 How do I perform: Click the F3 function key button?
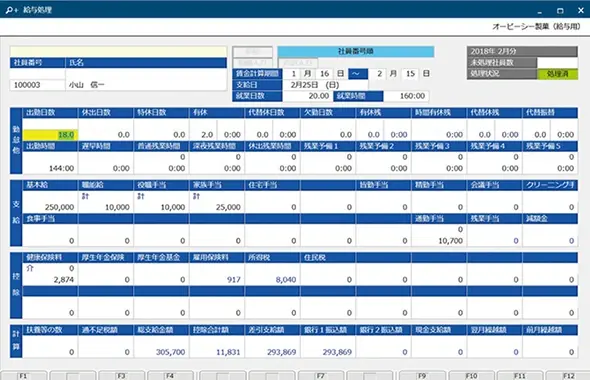point(122,375)
